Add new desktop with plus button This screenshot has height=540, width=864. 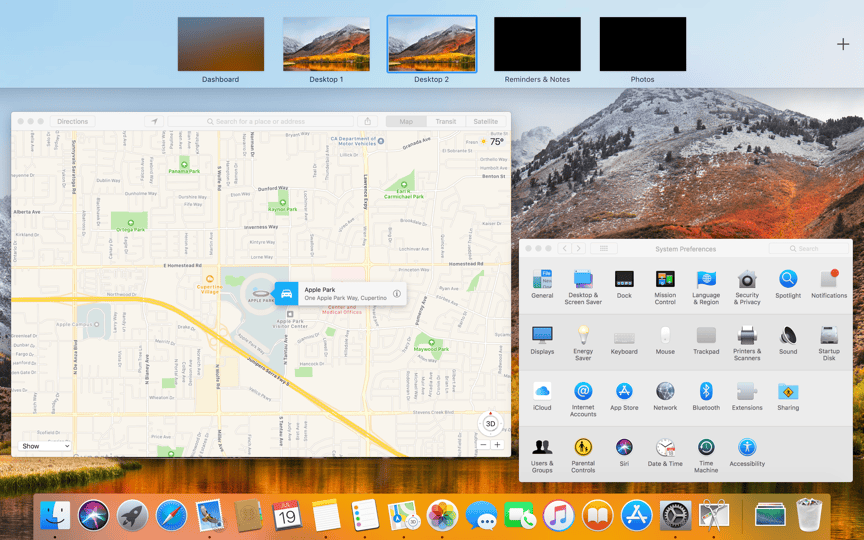(x=843, y=44)
